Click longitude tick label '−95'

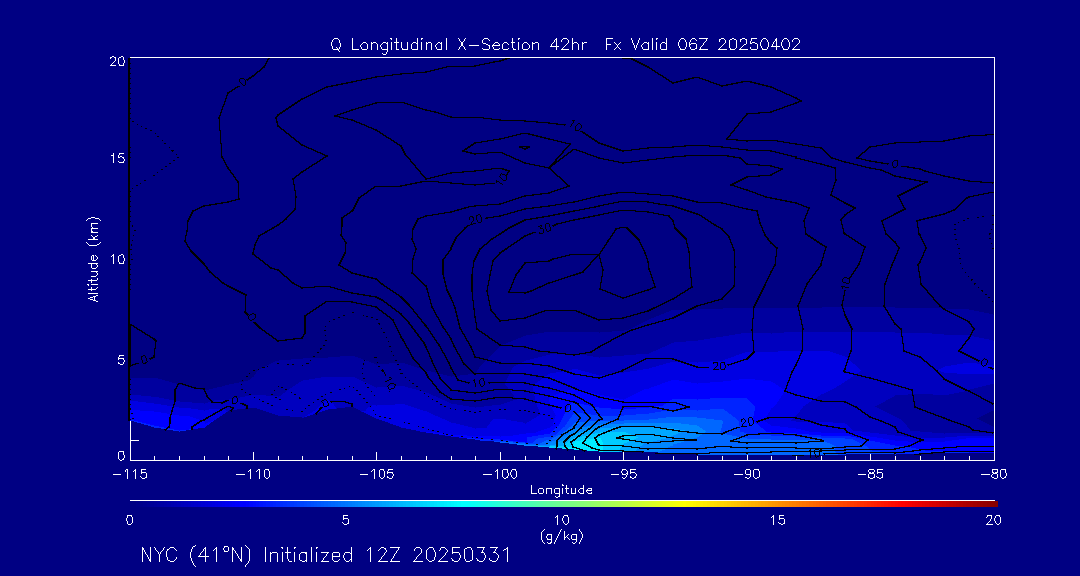click(x=623, y=474)
